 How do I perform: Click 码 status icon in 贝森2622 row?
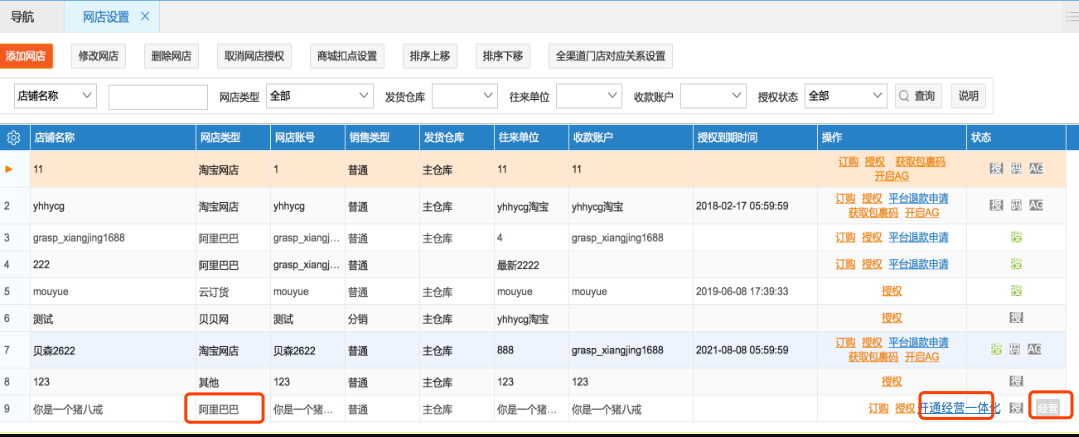tap(1016, 350)
